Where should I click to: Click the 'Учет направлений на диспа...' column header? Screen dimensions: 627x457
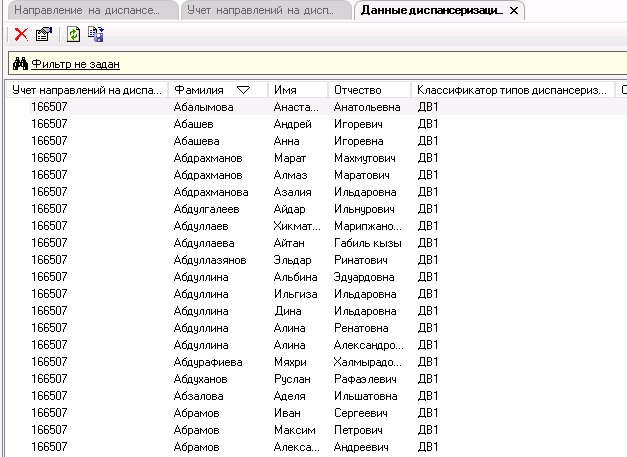(87, 90)
